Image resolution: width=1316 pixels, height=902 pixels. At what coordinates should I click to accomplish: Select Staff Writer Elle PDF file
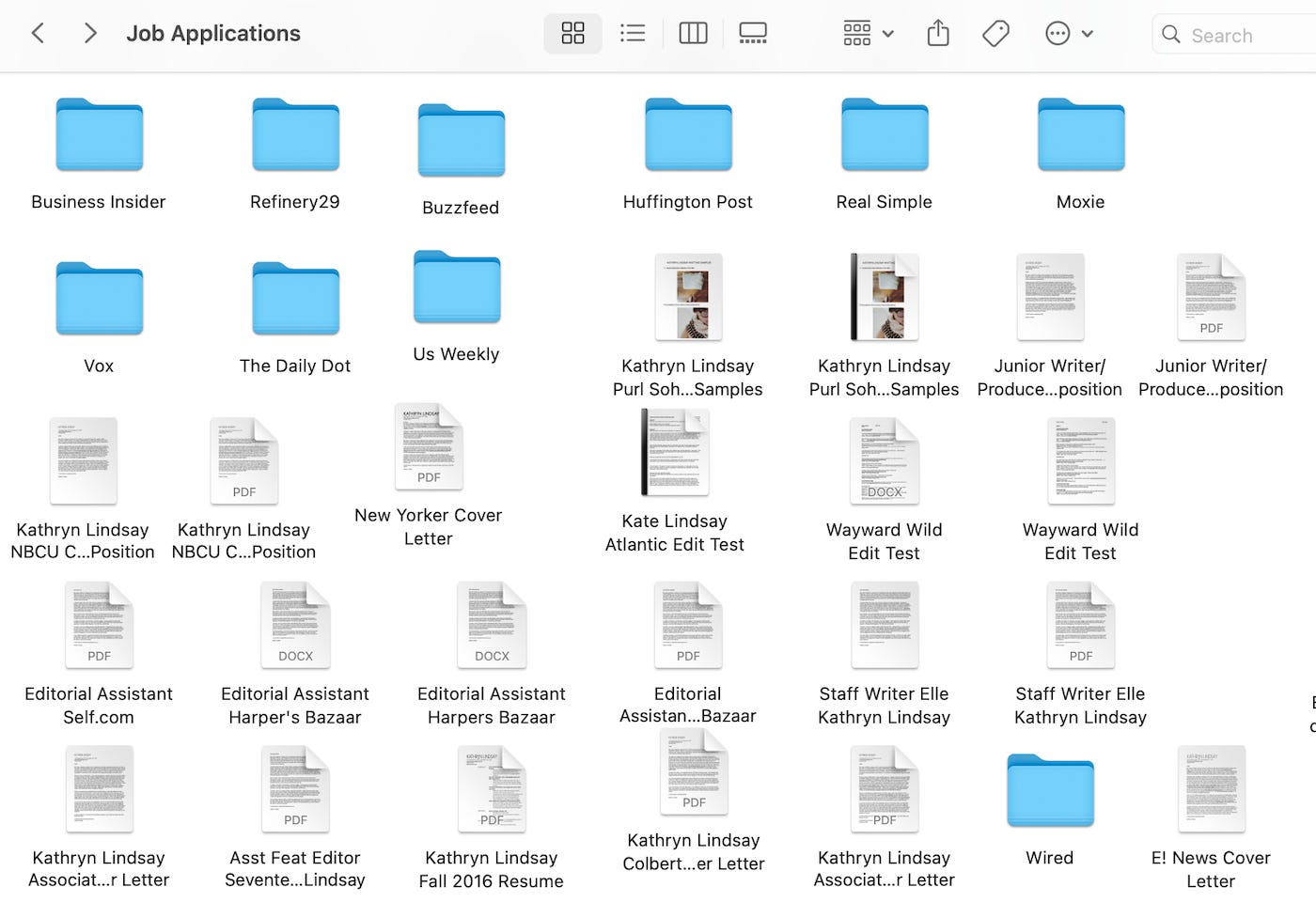[x=1081, y=625]
